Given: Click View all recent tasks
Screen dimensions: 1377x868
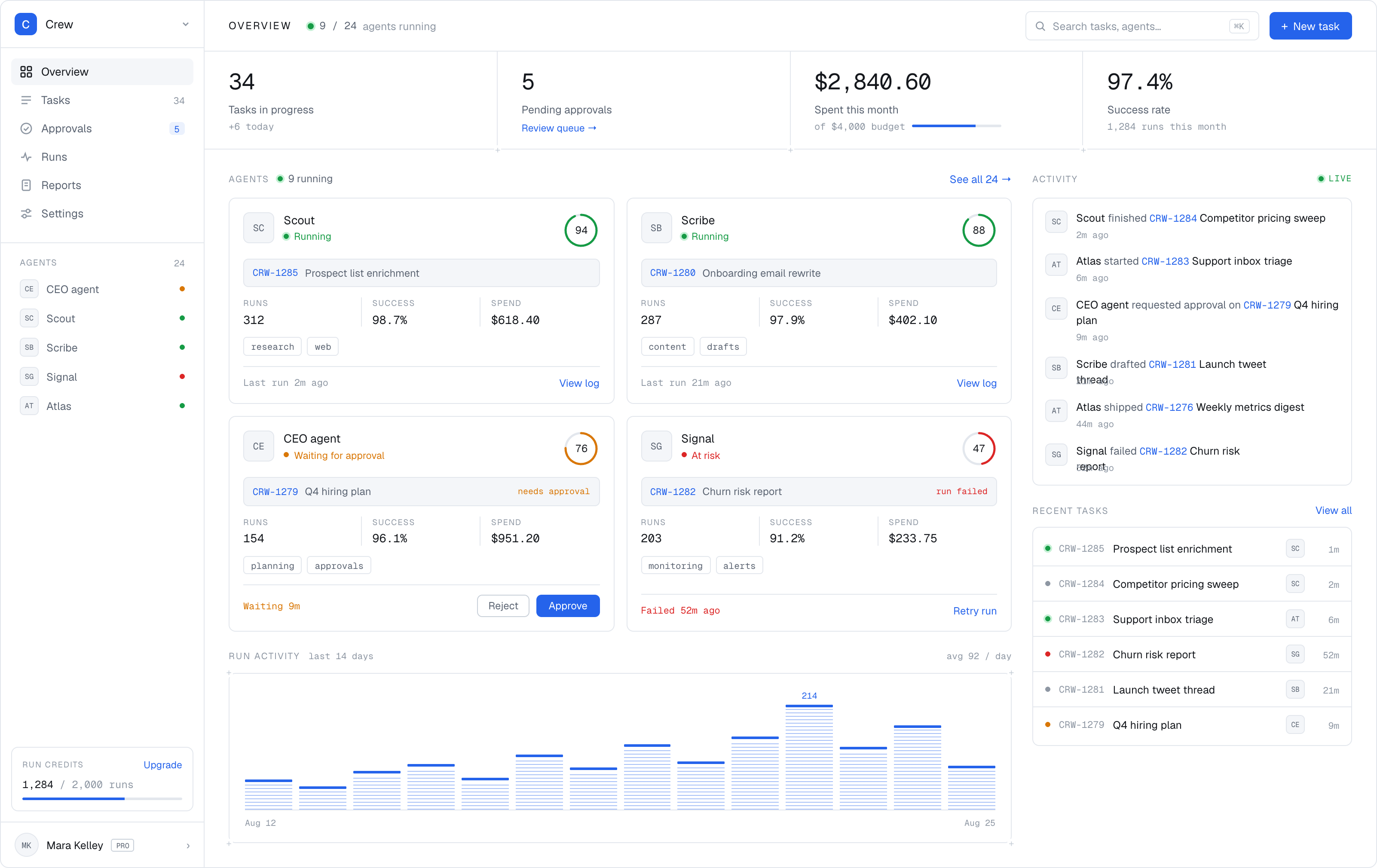Looking at the screenshot, I should (1333, 510).
